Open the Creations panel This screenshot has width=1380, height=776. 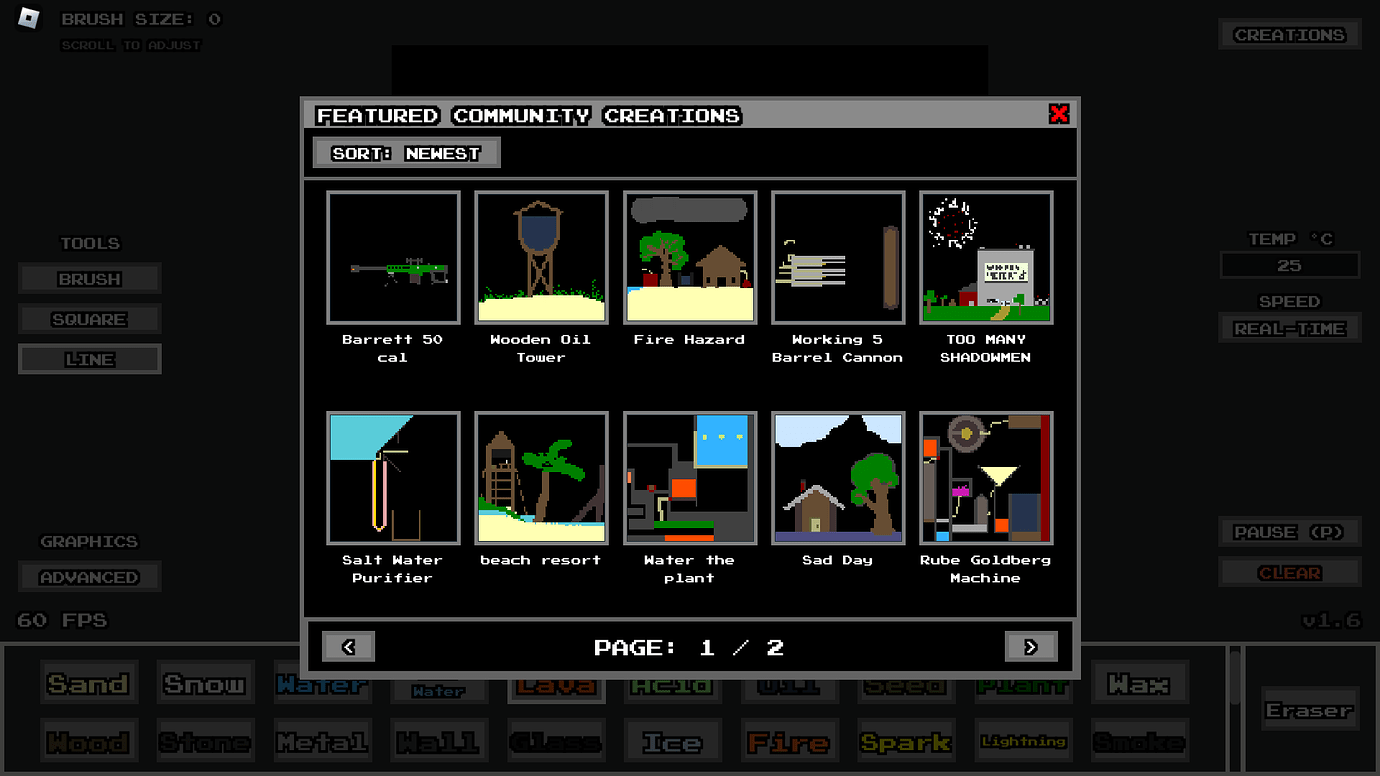1289,33
